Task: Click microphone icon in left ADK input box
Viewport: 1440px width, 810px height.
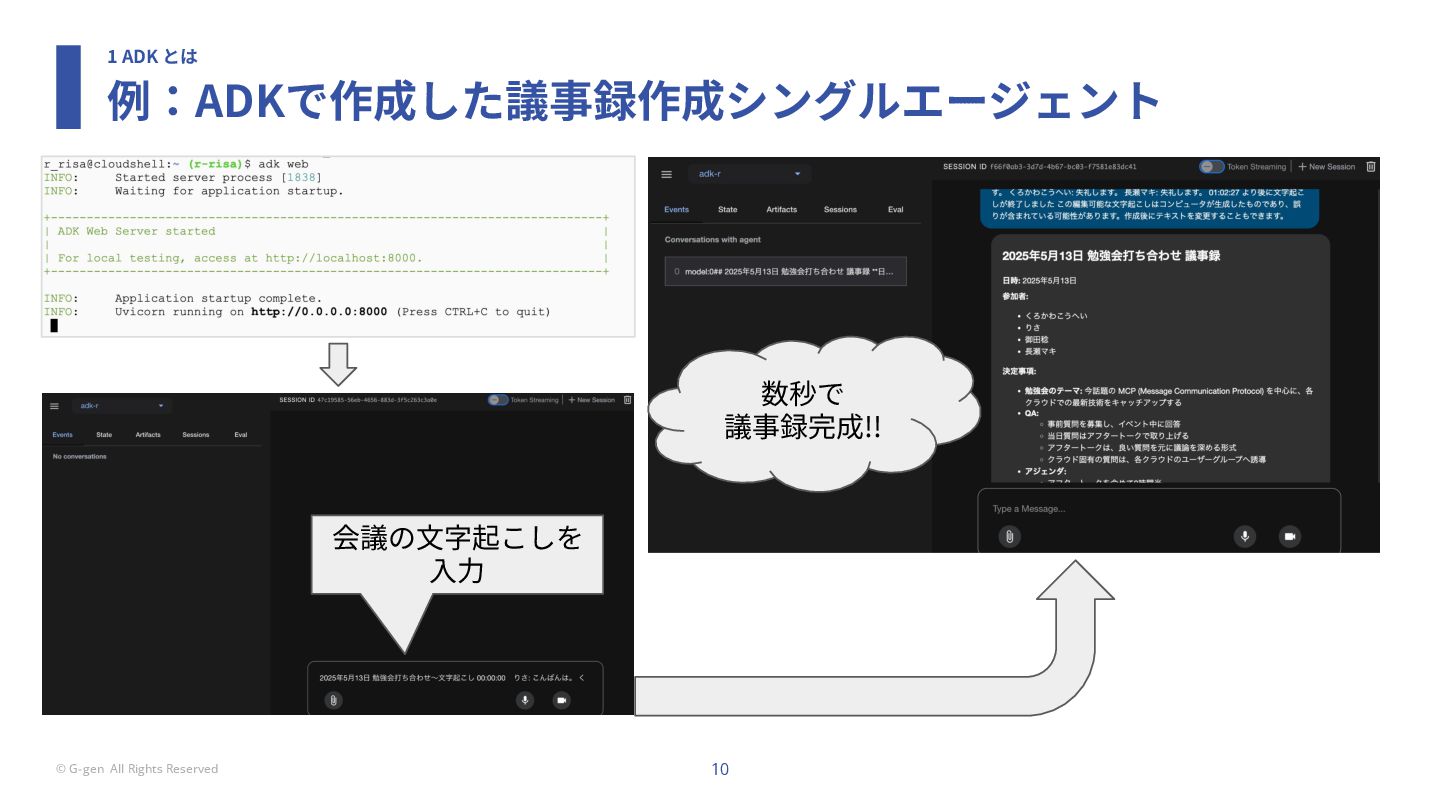Action: pyautogui.click(x=524, y=700)
